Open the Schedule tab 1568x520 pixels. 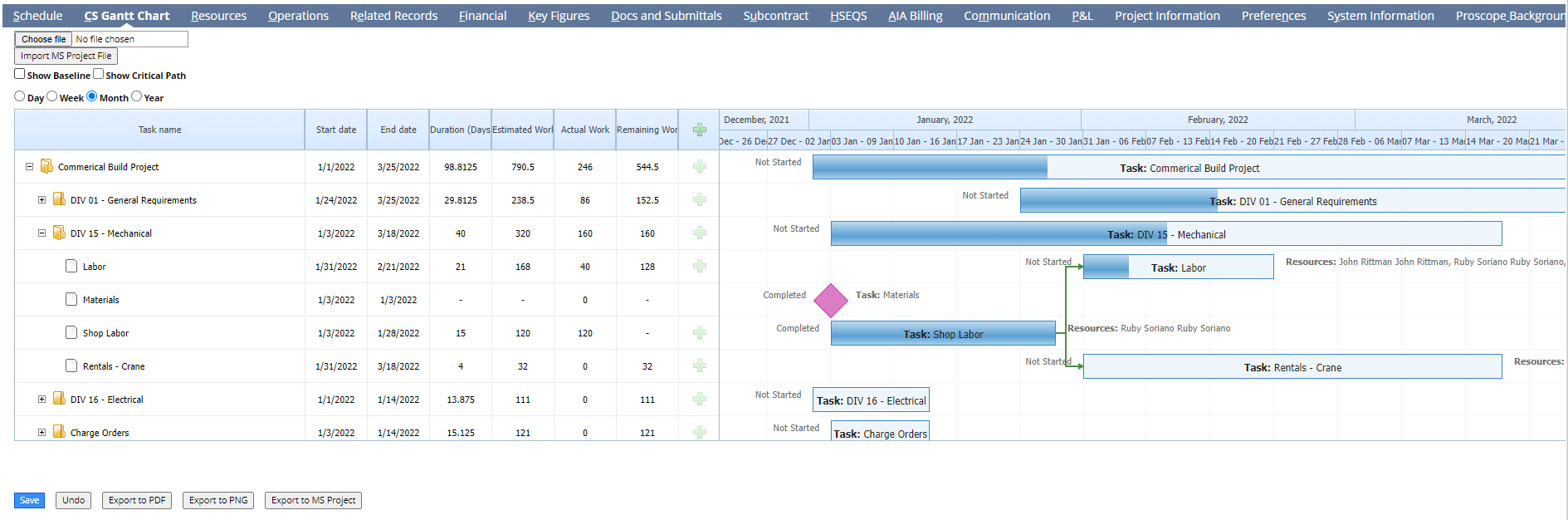(x=38, y=16)
